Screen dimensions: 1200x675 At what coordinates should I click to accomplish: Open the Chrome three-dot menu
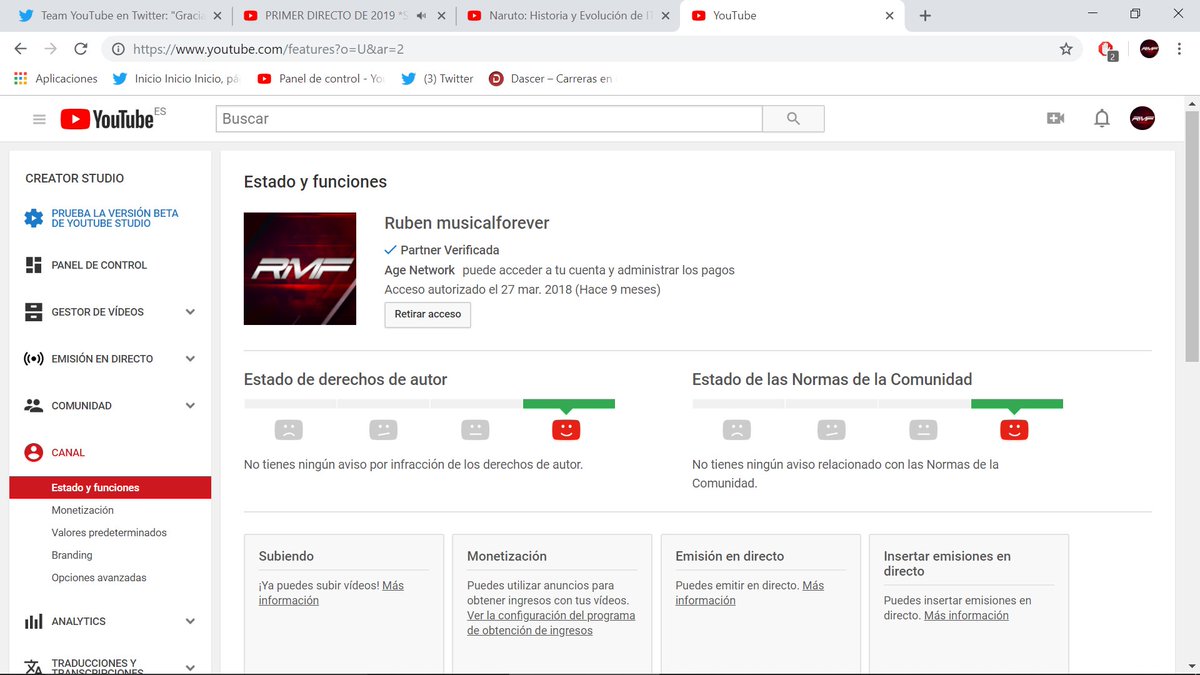click(x=1181, y=49)
